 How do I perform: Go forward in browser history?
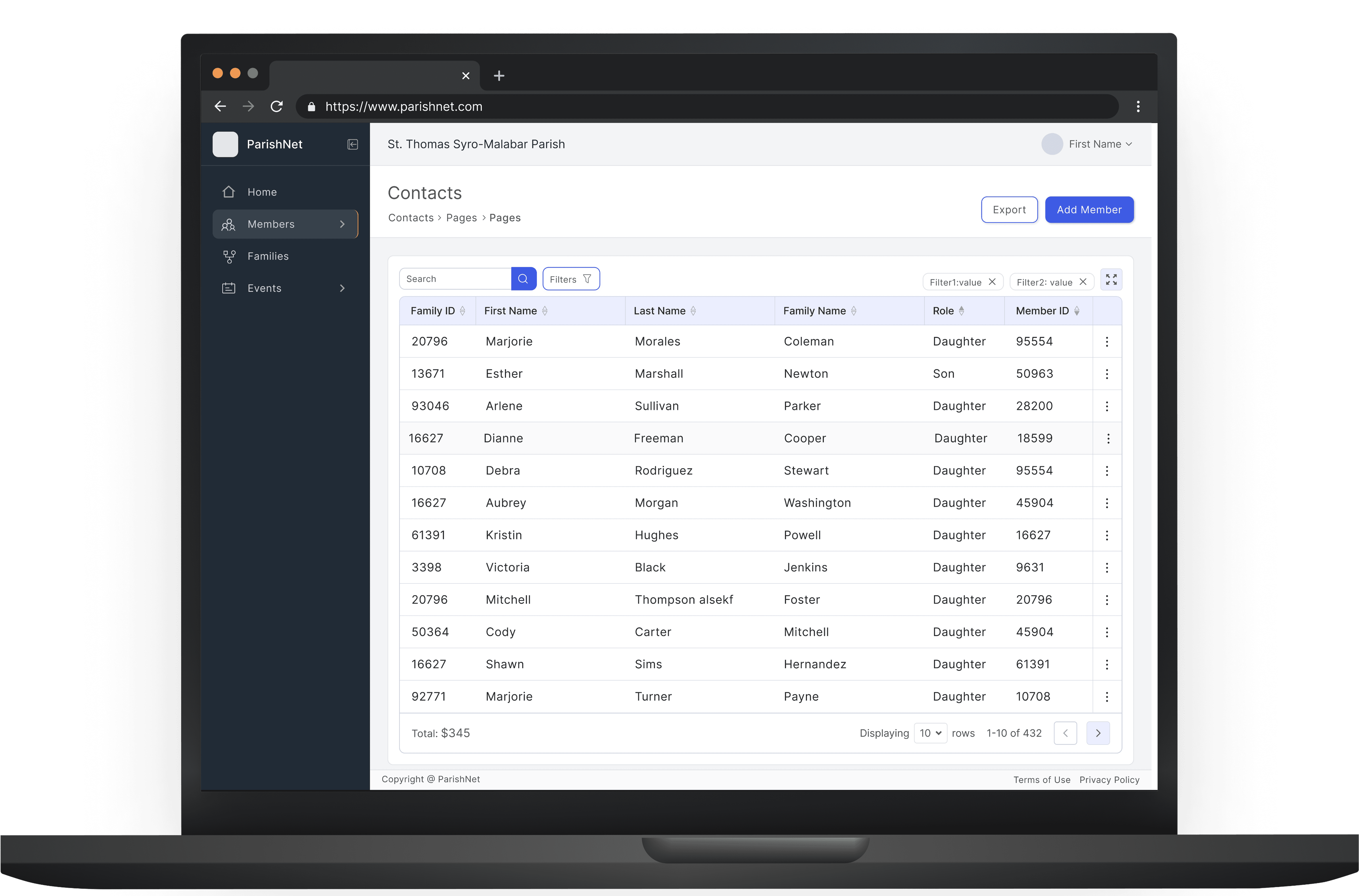(x=248, y=106)
